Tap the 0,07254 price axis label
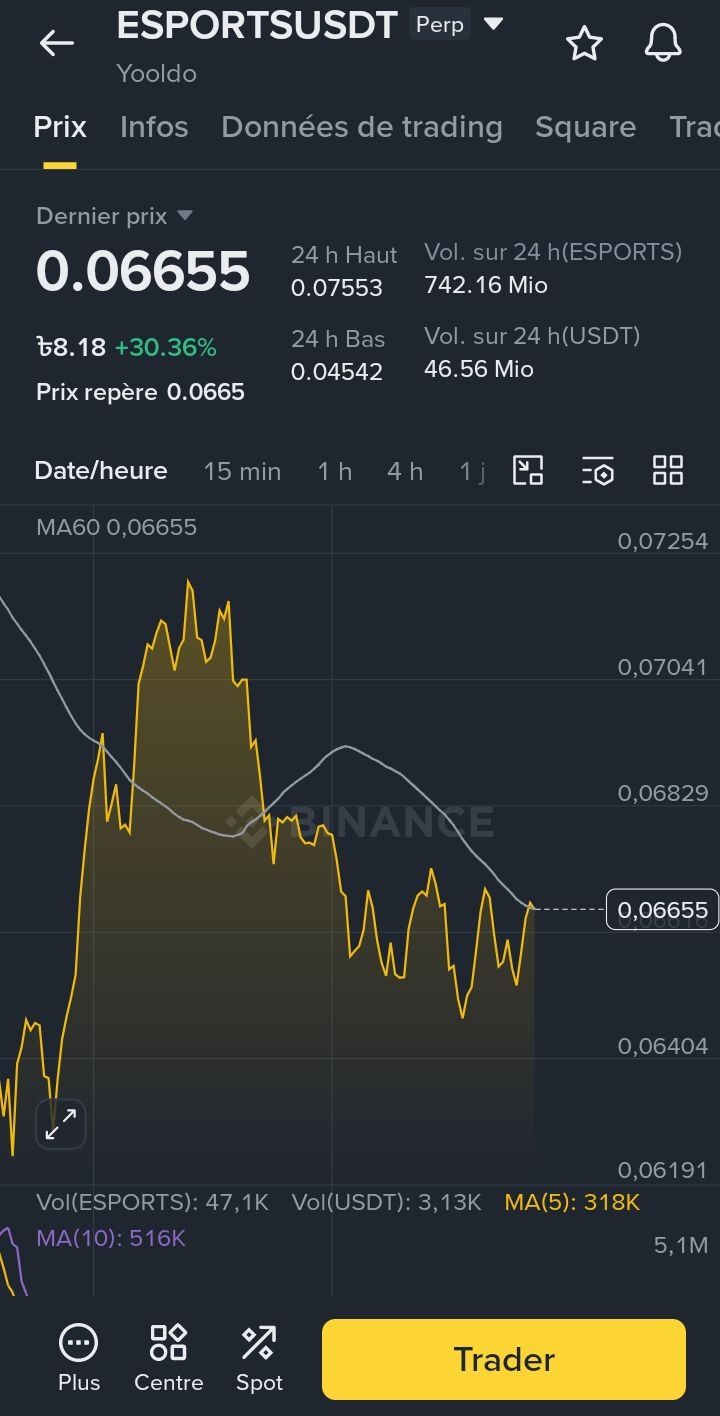Viewport: 720px width, 1416px height. [x=663, y=541]
